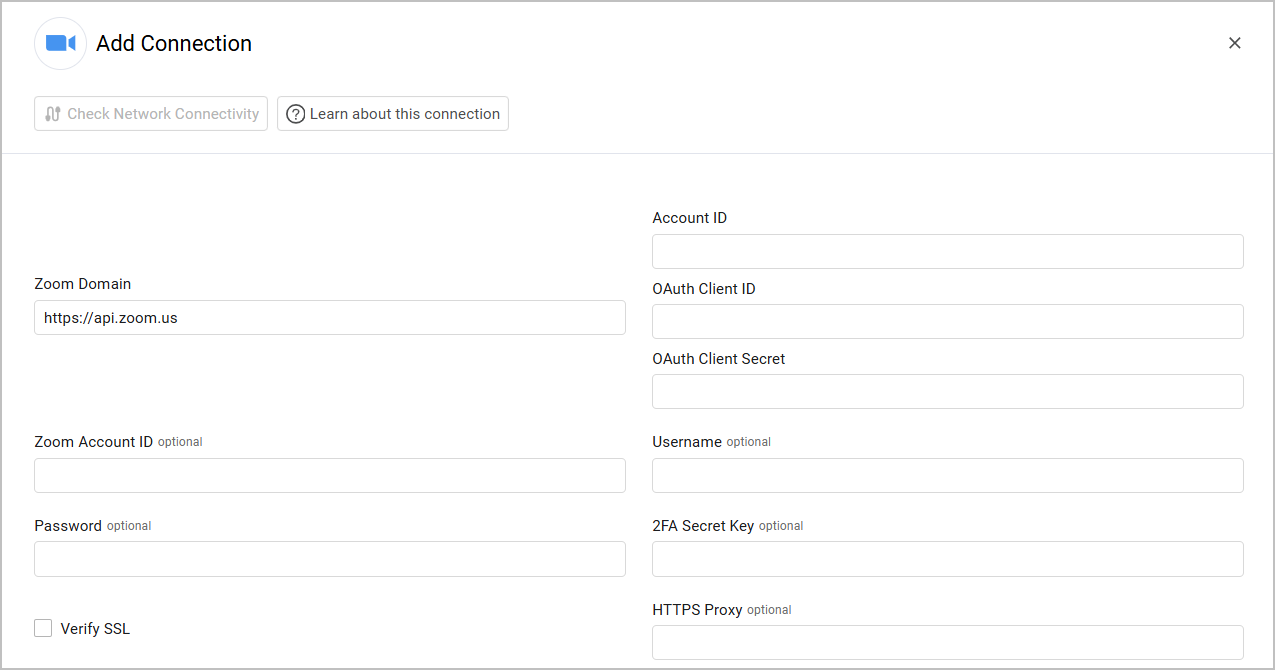
Task: Click Check Network Connectivity button
Action: 151,114
